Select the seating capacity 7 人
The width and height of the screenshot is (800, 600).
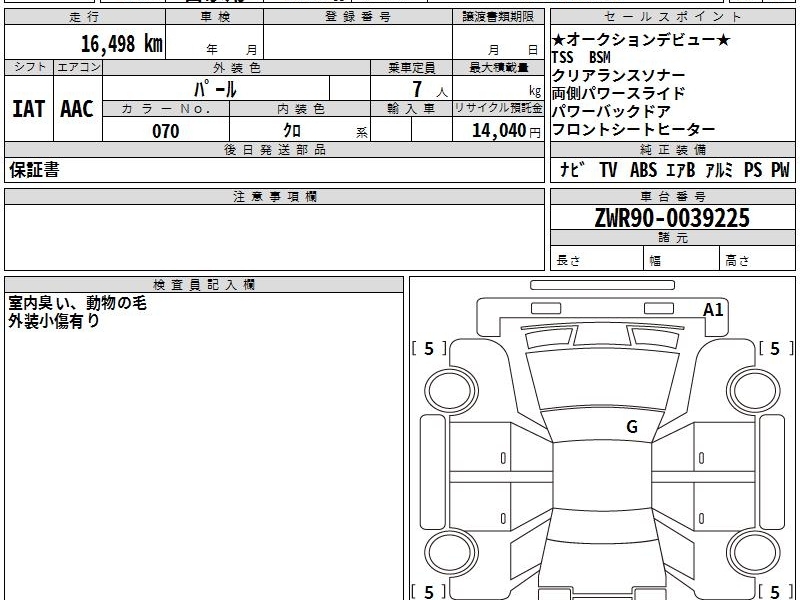(430, 89)
